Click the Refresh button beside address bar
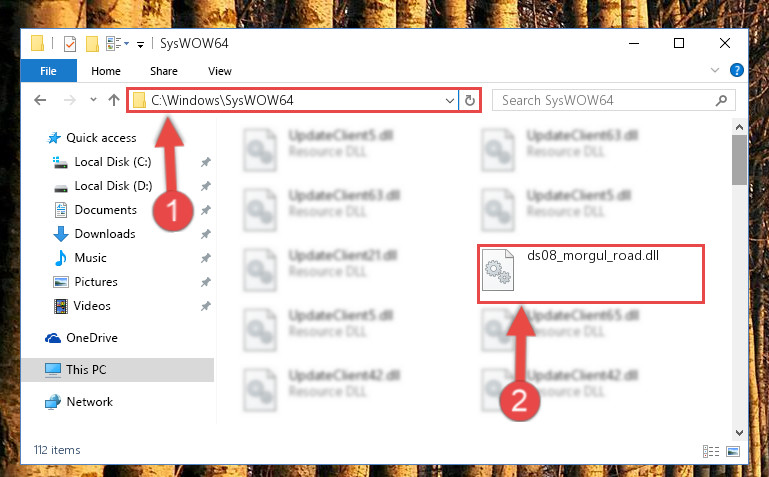The image size is (769, 477). click(469, 100)
